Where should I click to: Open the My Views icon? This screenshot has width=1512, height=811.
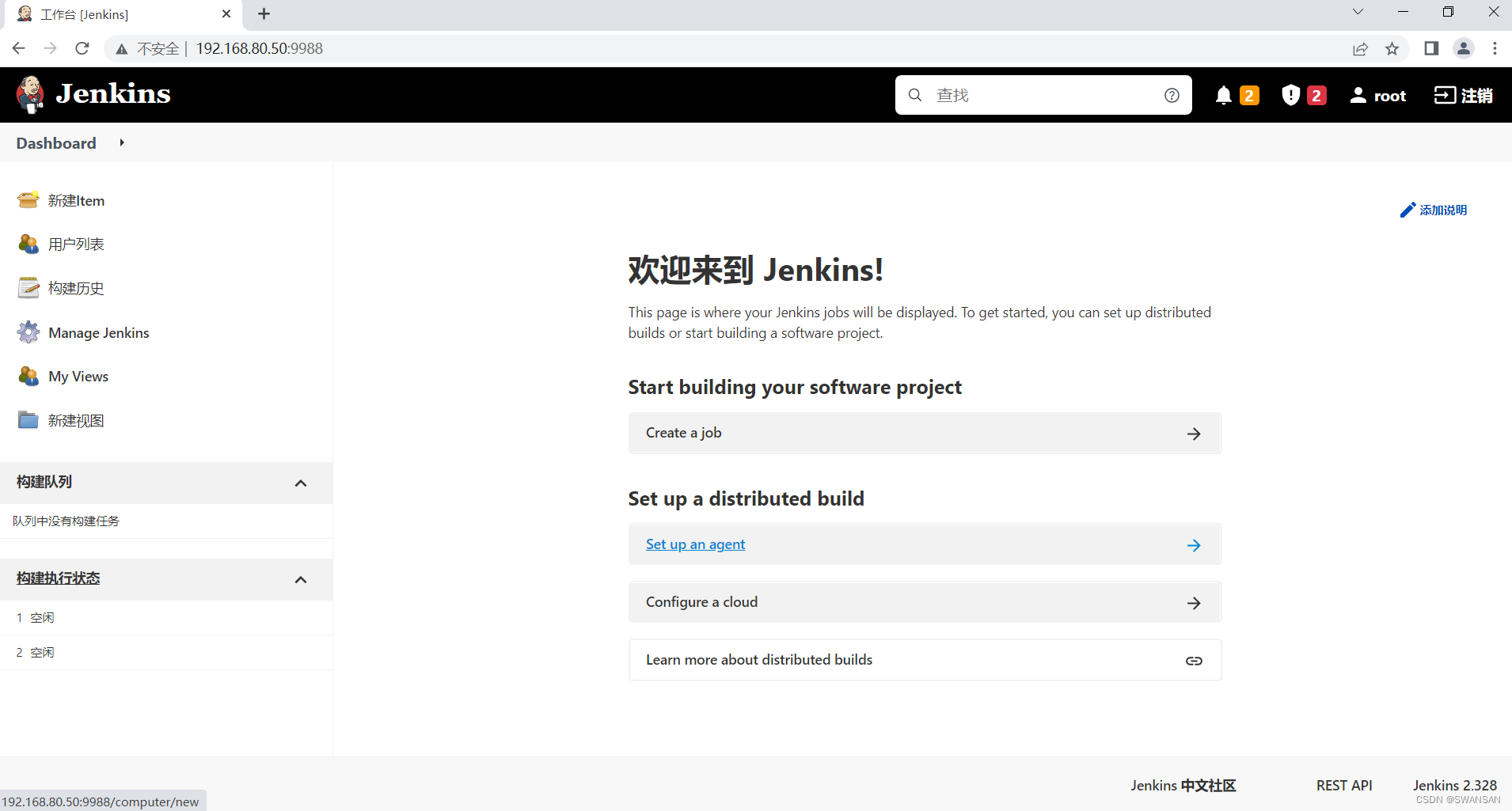28,376
